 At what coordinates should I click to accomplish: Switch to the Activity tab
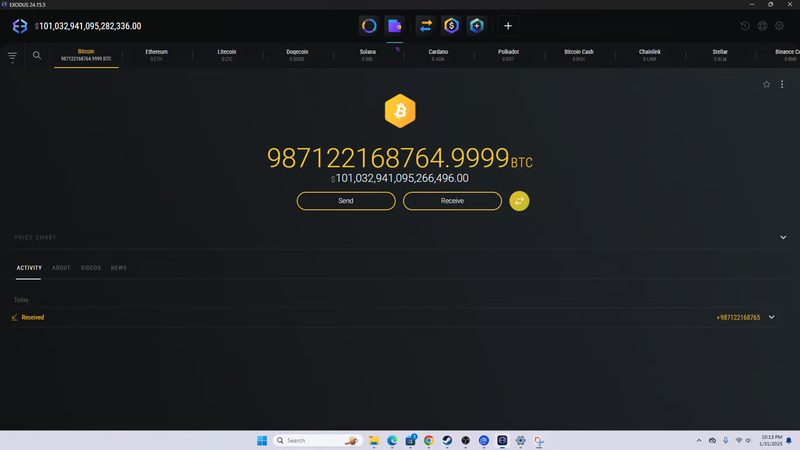29,268
